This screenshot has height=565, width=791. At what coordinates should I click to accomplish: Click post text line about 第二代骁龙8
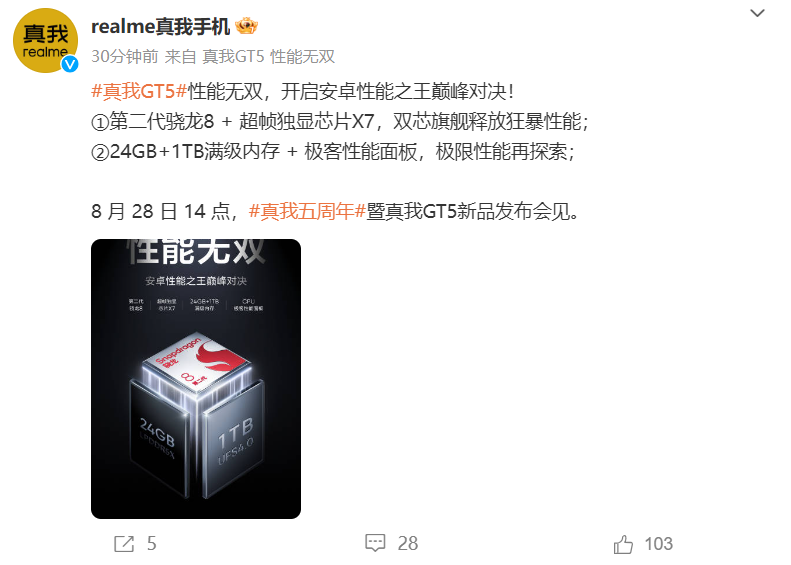340,122
